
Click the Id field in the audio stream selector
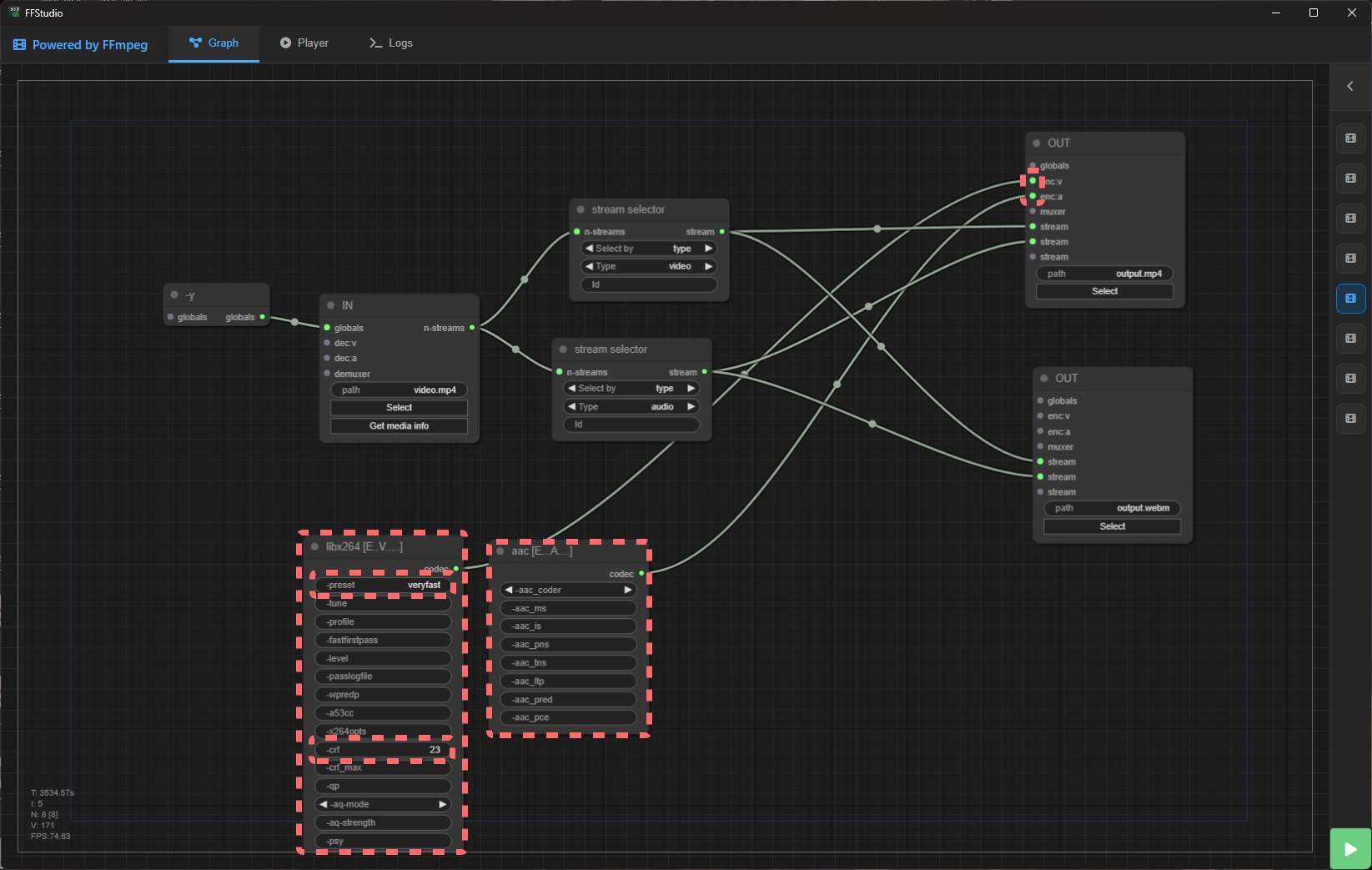[x=631, y=425]
